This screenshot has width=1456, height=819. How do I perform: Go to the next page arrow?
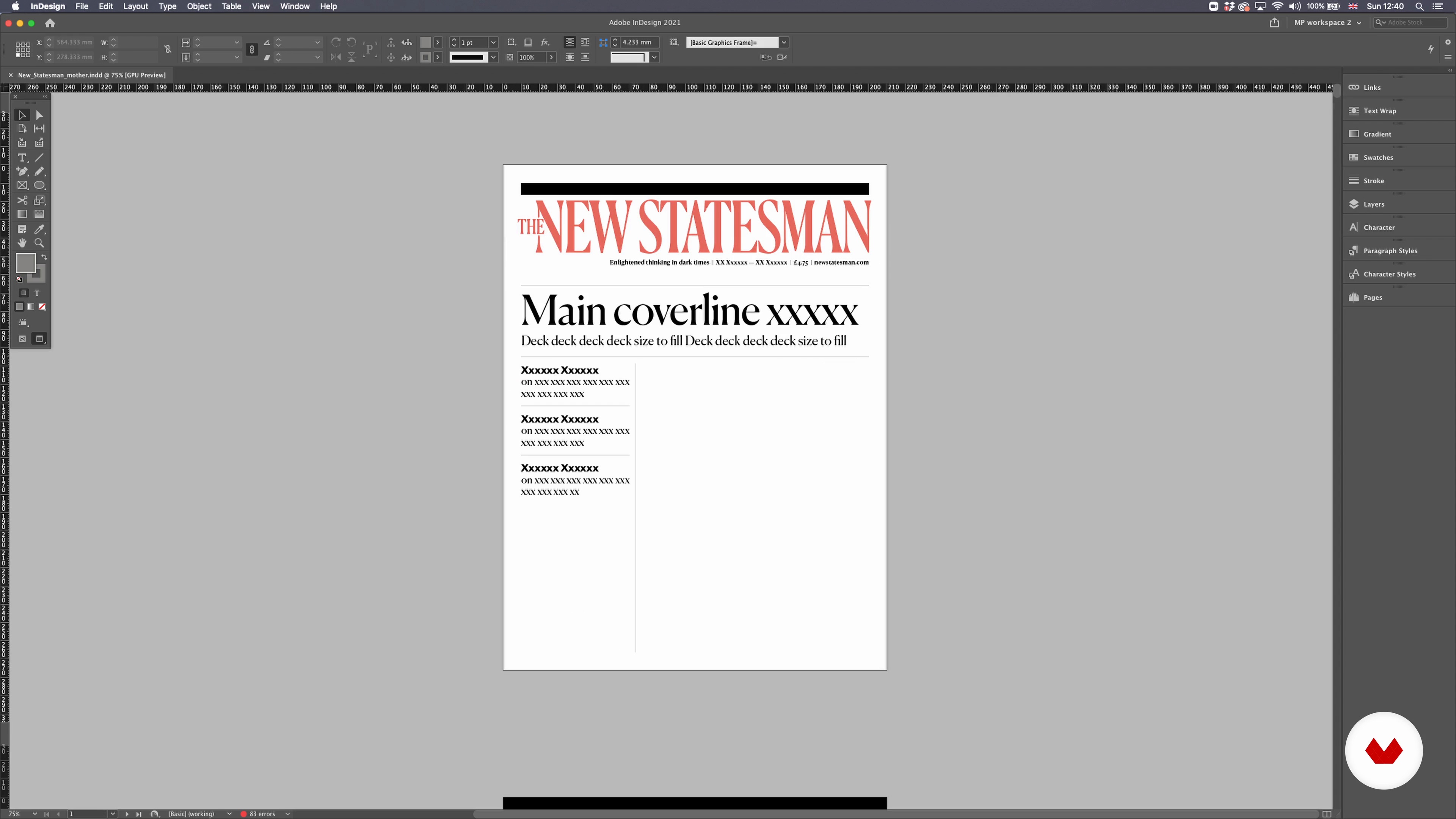pos(127,814)
